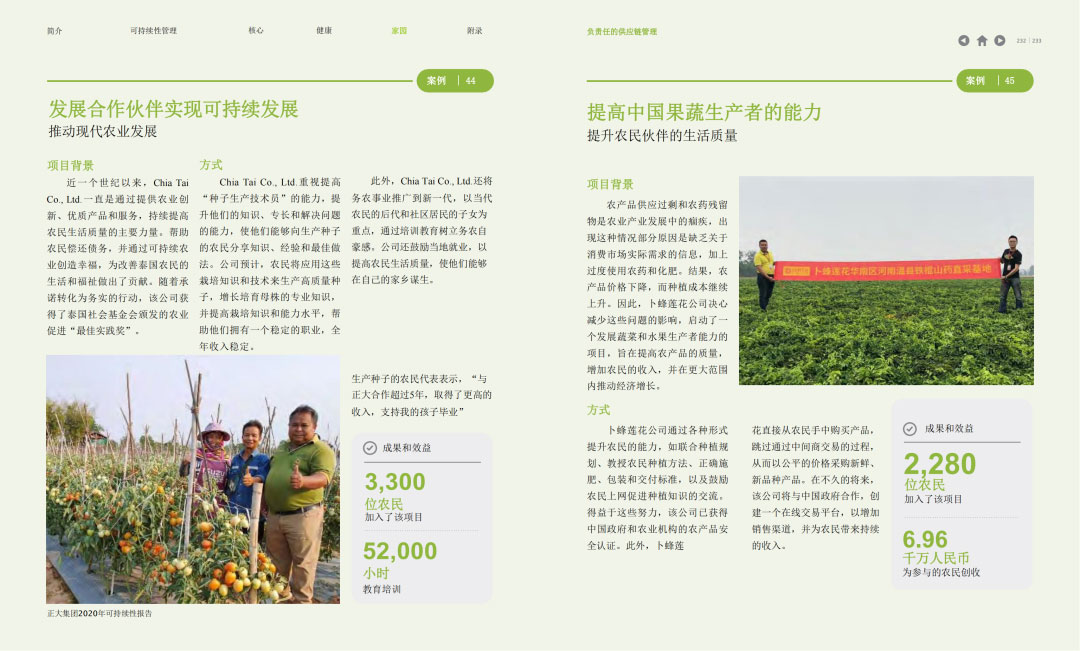Open the 健康 section tab
The height and width of the screenshot is (651, 1080).
324,31
